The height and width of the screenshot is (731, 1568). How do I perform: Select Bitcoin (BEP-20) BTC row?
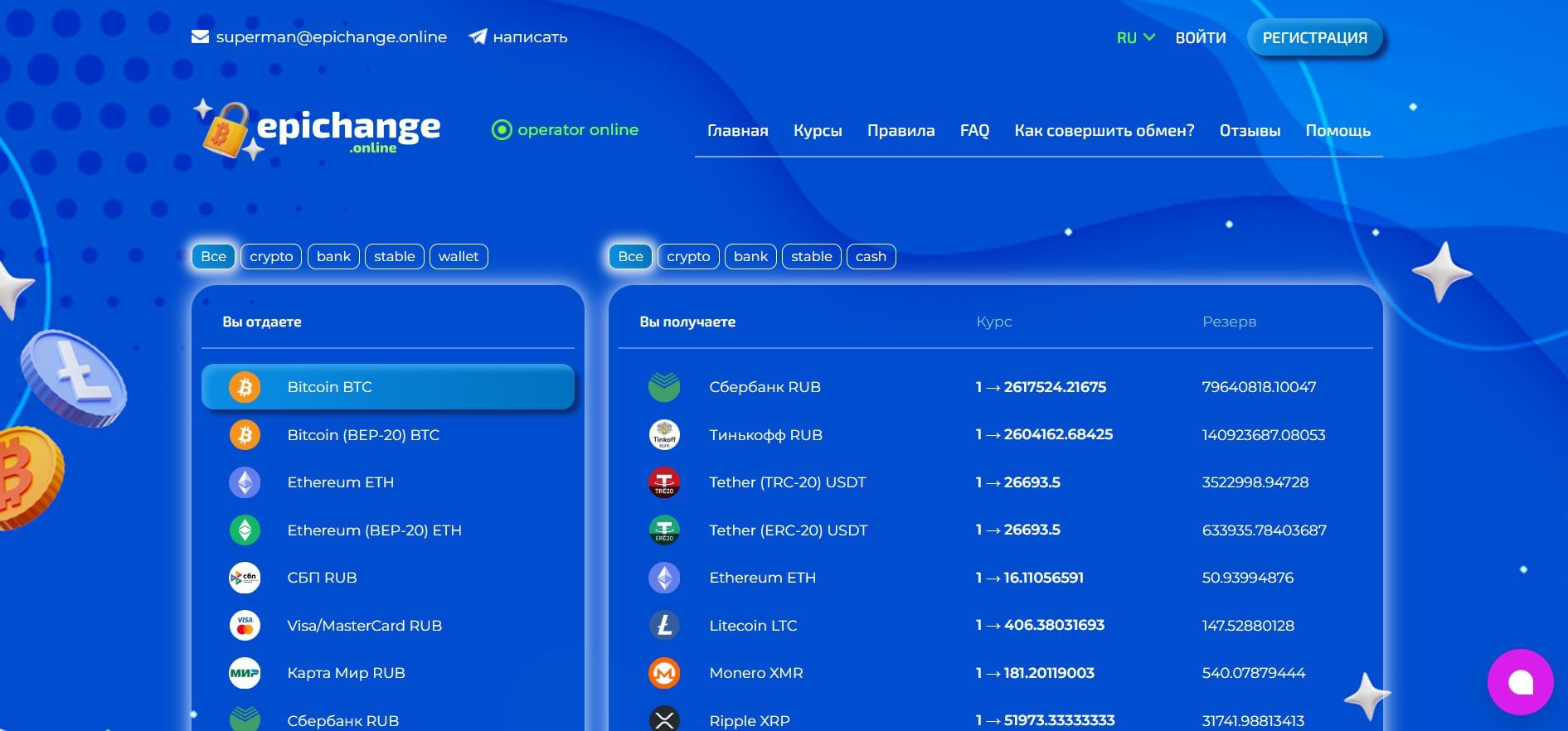point(388,435)
